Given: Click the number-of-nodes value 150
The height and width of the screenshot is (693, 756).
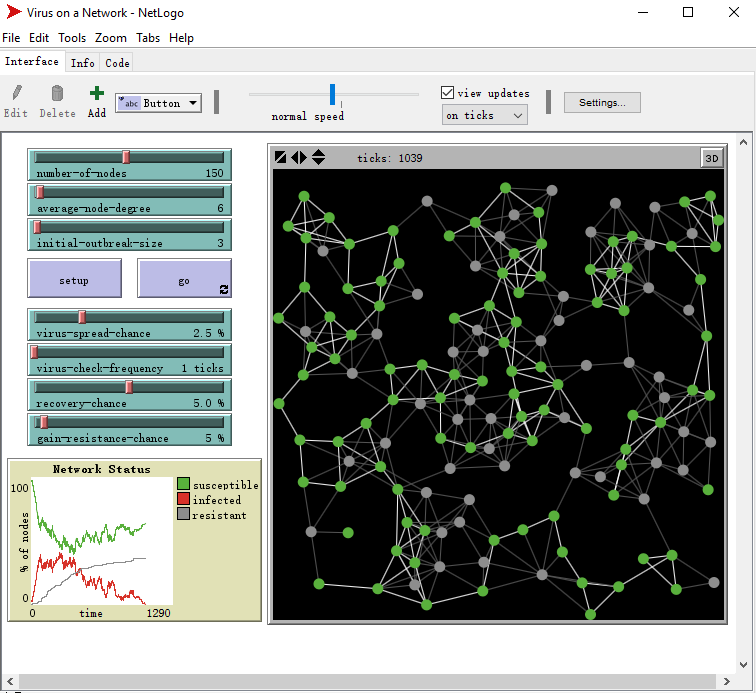Looking at the screenshot, I should pyautogui.click(x=215, y=173).
